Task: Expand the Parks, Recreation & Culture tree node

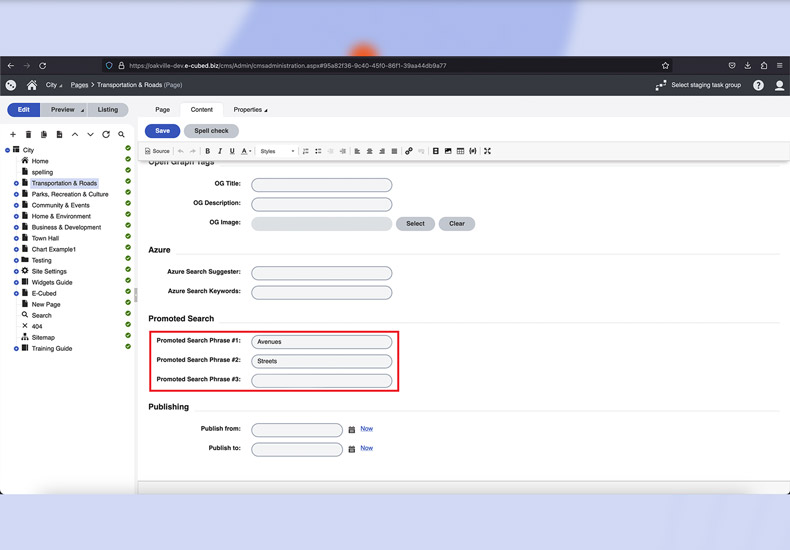Action: point(16,194)
